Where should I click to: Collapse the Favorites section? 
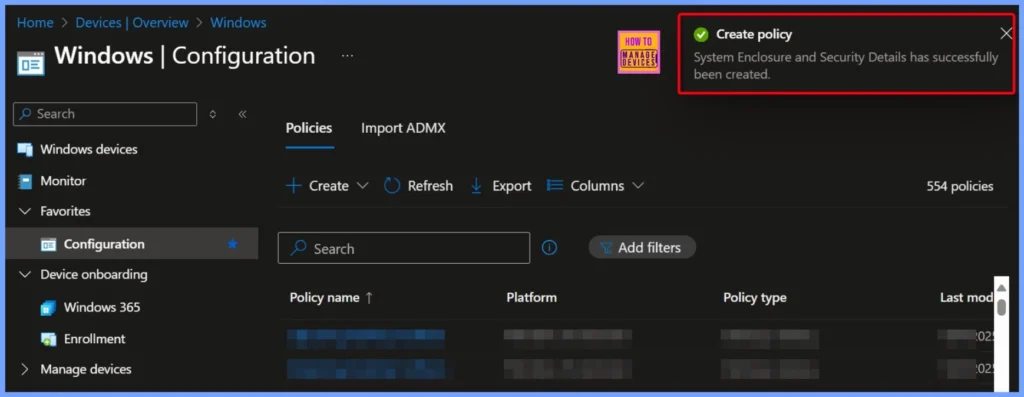pyautogui.click(x=25, y=212)
